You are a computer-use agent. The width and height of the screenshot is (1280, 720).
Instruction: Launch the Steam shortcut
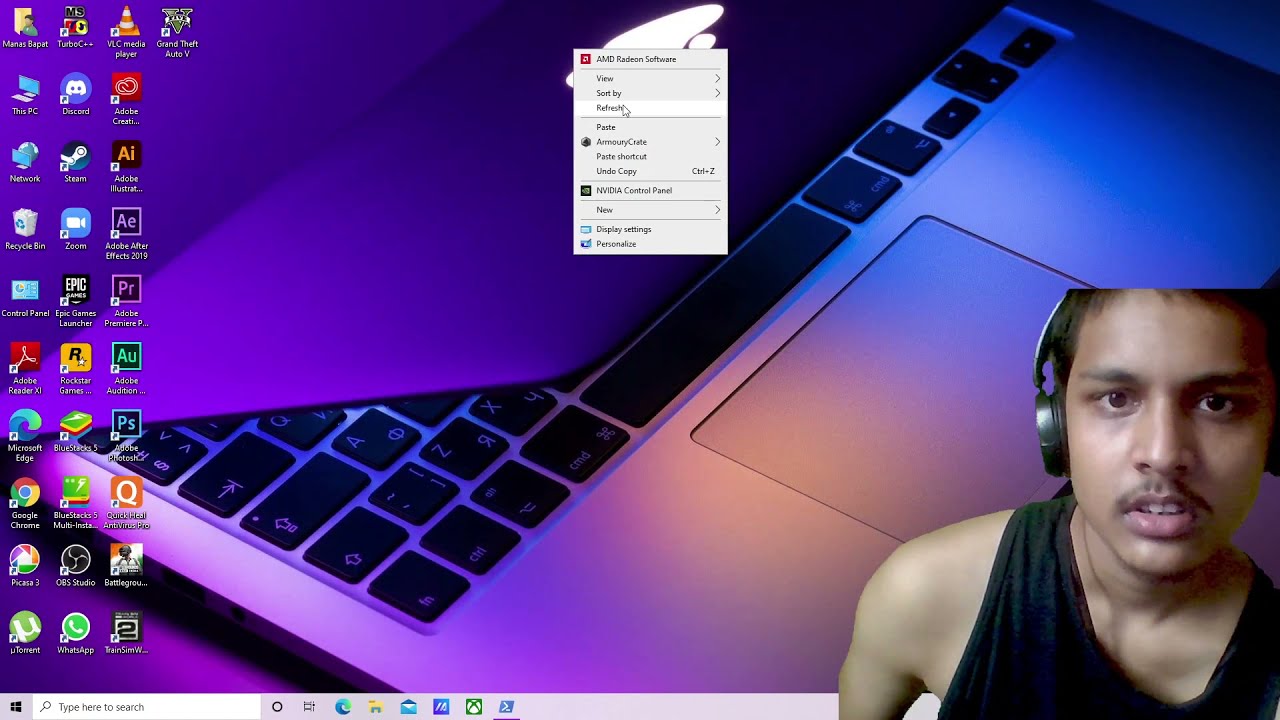click(x=75, y=163)
